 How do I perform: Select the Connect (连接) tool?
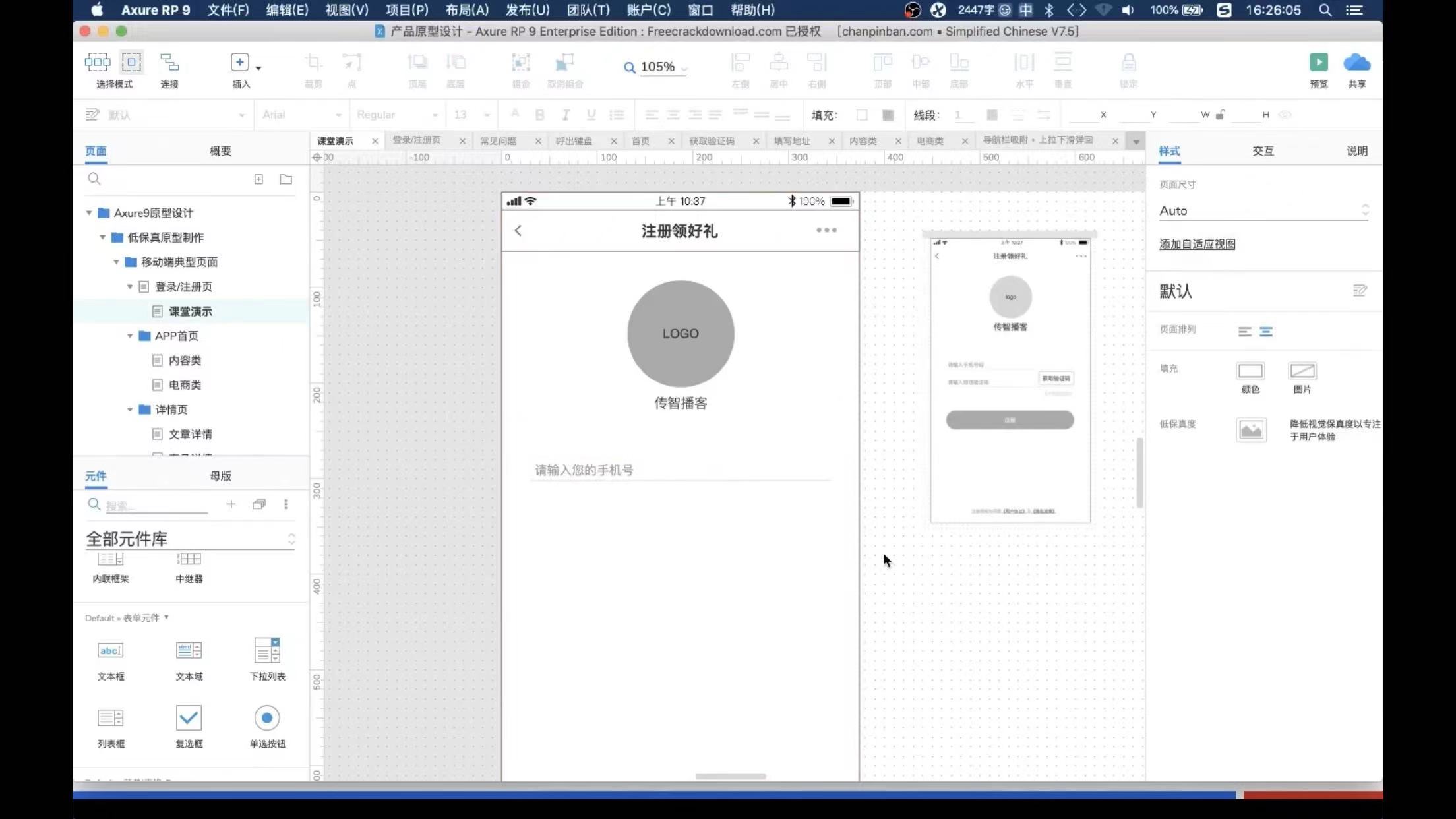[x=169, y=63]
